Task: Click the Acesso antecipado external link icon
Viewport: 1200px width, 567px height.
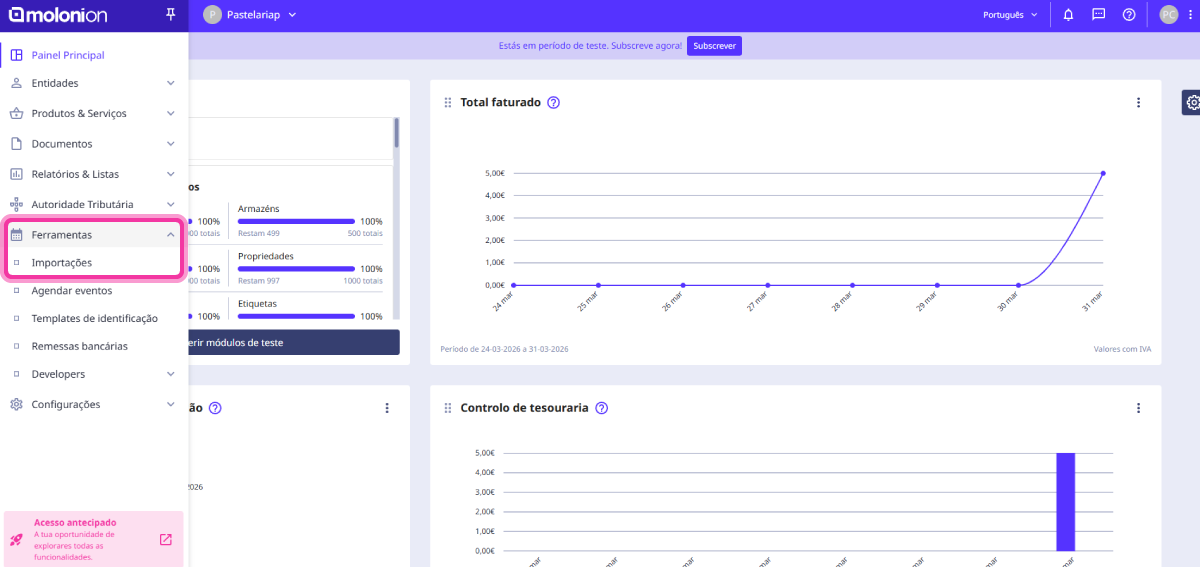Action: (x=166, y=540)
